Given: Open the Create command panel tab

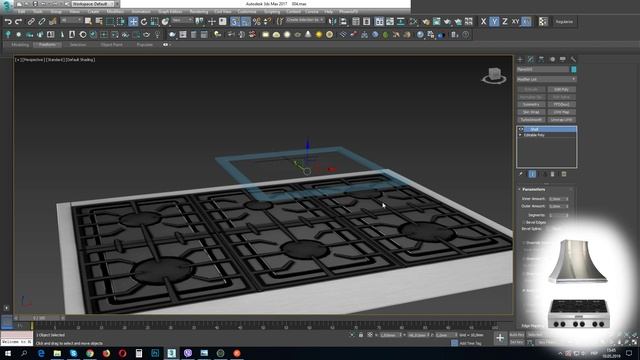Looking at the screenshot, I should click(x=520, y=60).
